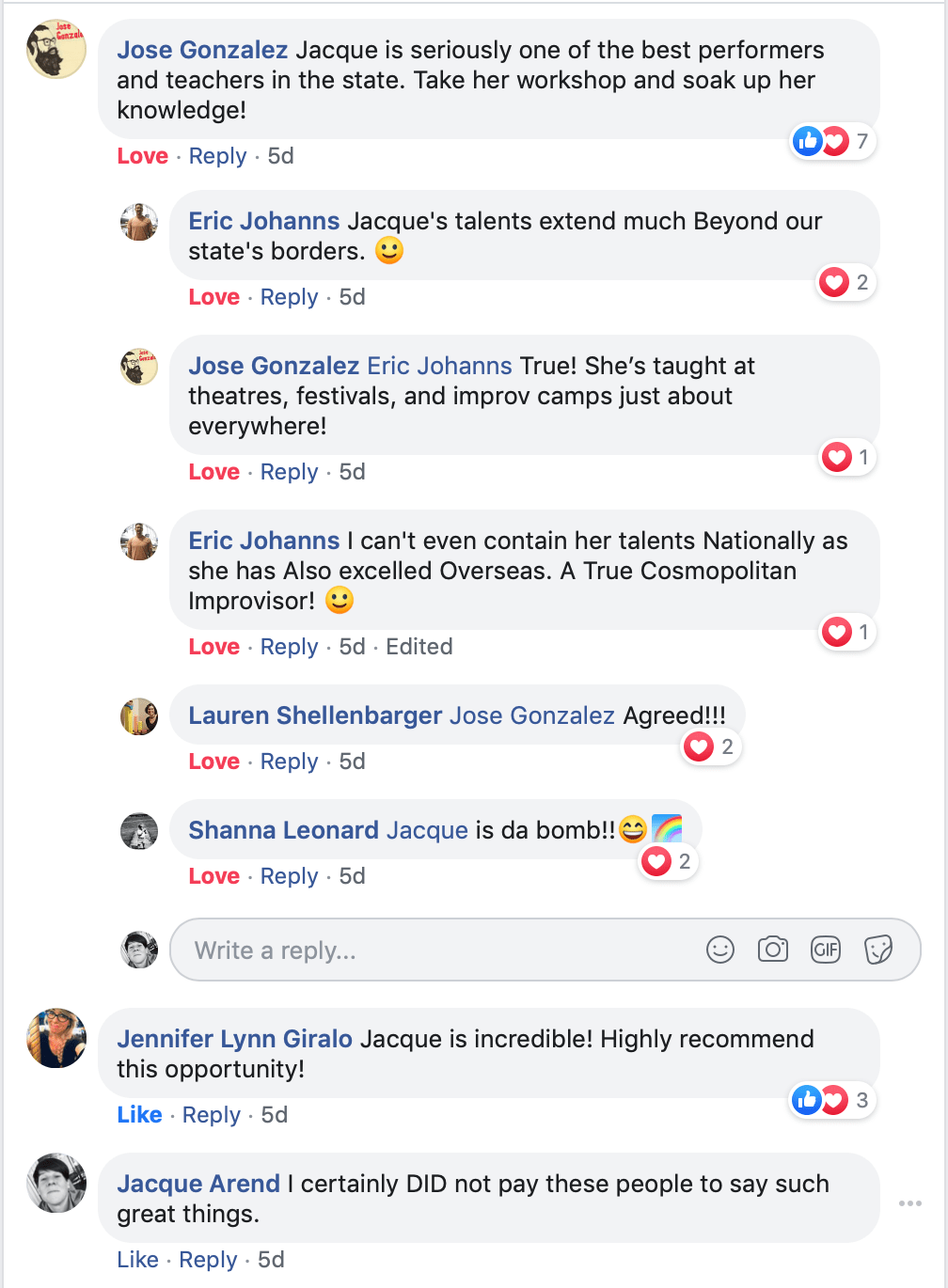The width and height of the screenshot is (948, 1288).
Task: Attach a photo using the camera icon
Action: [x=773, y=950]
